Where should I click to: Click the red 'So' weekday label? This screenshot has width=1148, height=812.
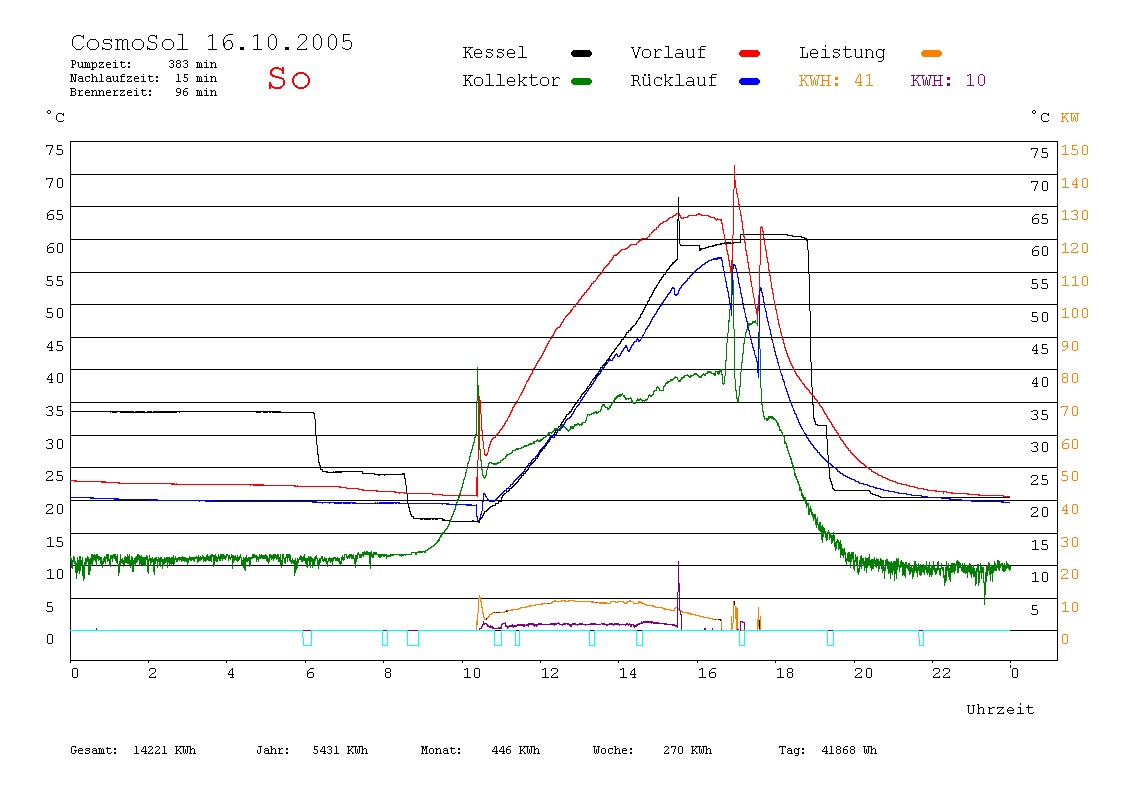(289, 78)
